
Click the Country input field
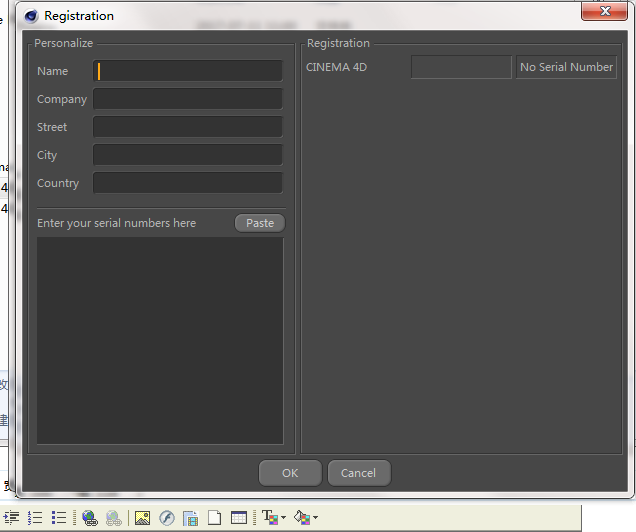tap(188, 183)
